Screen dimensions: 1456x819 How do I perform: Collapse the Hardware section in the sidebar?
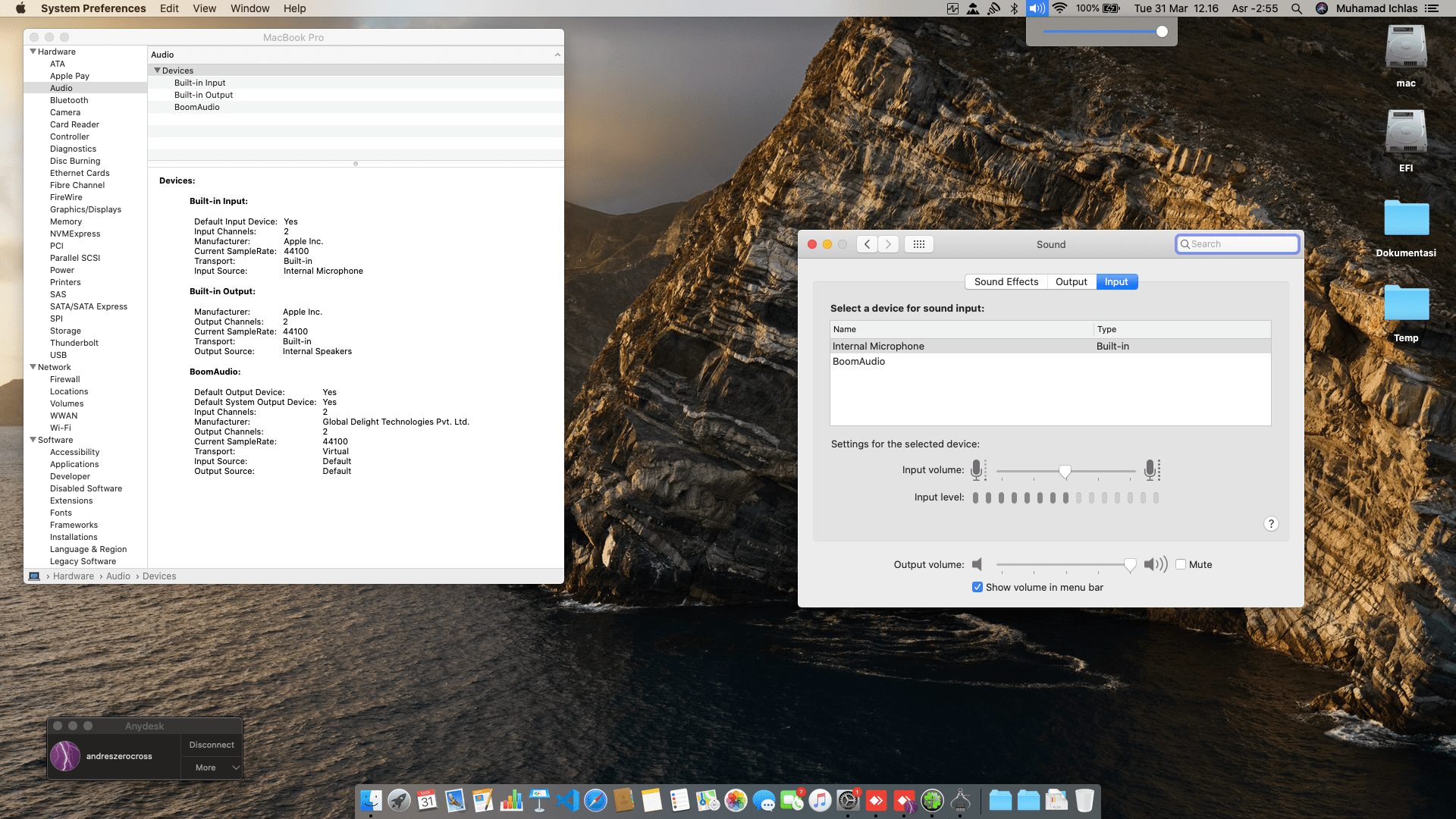[33, 52]
